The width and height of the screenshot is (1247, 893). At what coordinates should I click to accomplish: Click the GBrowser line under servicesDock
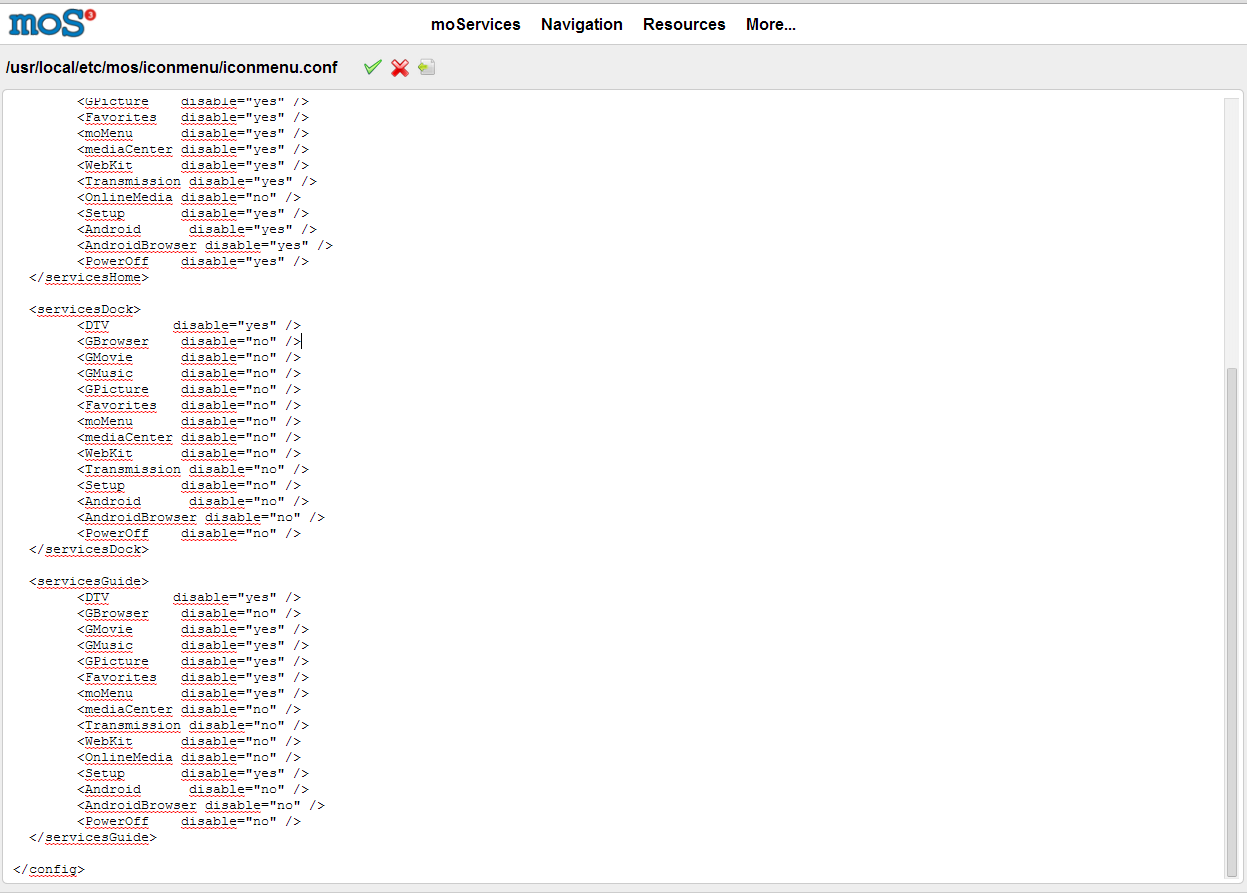[x=188, y=342]
